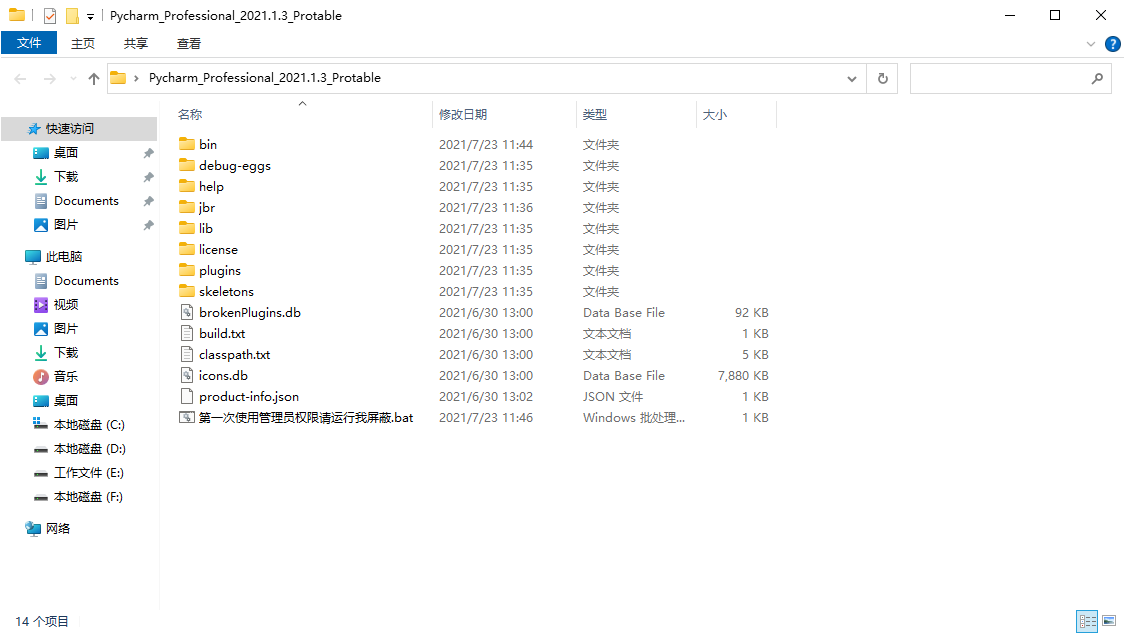Click the properties quick access toolbar icon

(x=50, y=15)
